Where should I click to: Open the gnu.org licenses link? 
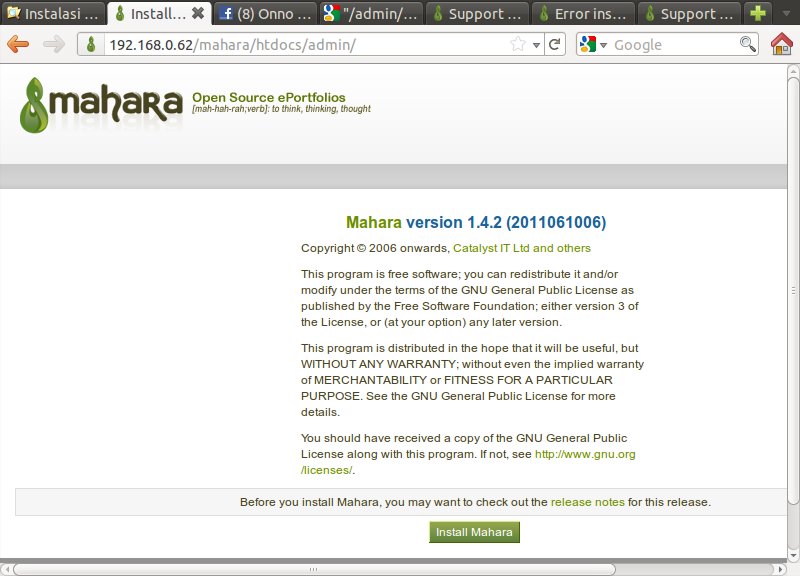(x=585, y=454)
